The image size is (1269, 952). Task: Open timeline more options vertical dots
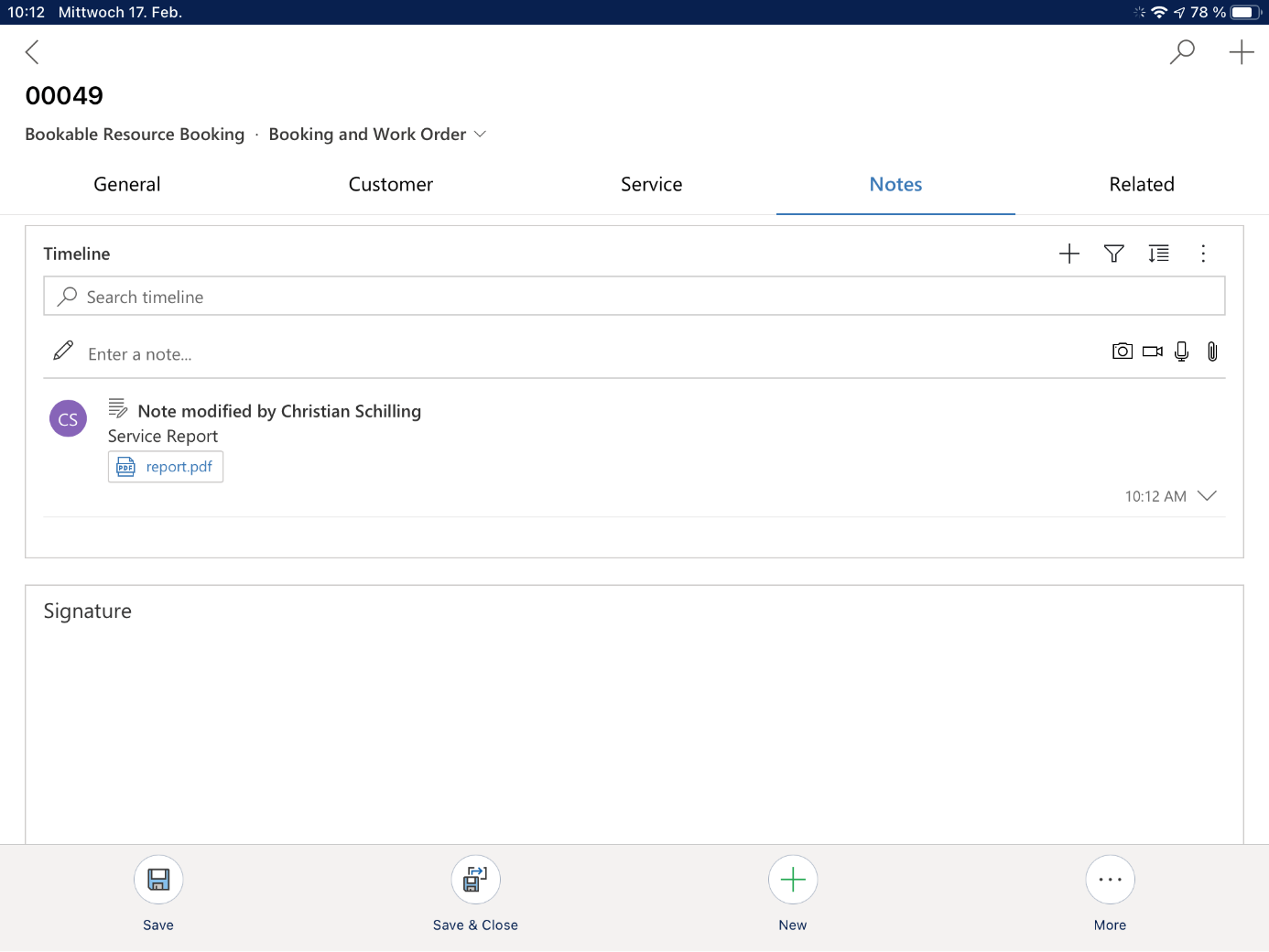(x=1203, y=254)
